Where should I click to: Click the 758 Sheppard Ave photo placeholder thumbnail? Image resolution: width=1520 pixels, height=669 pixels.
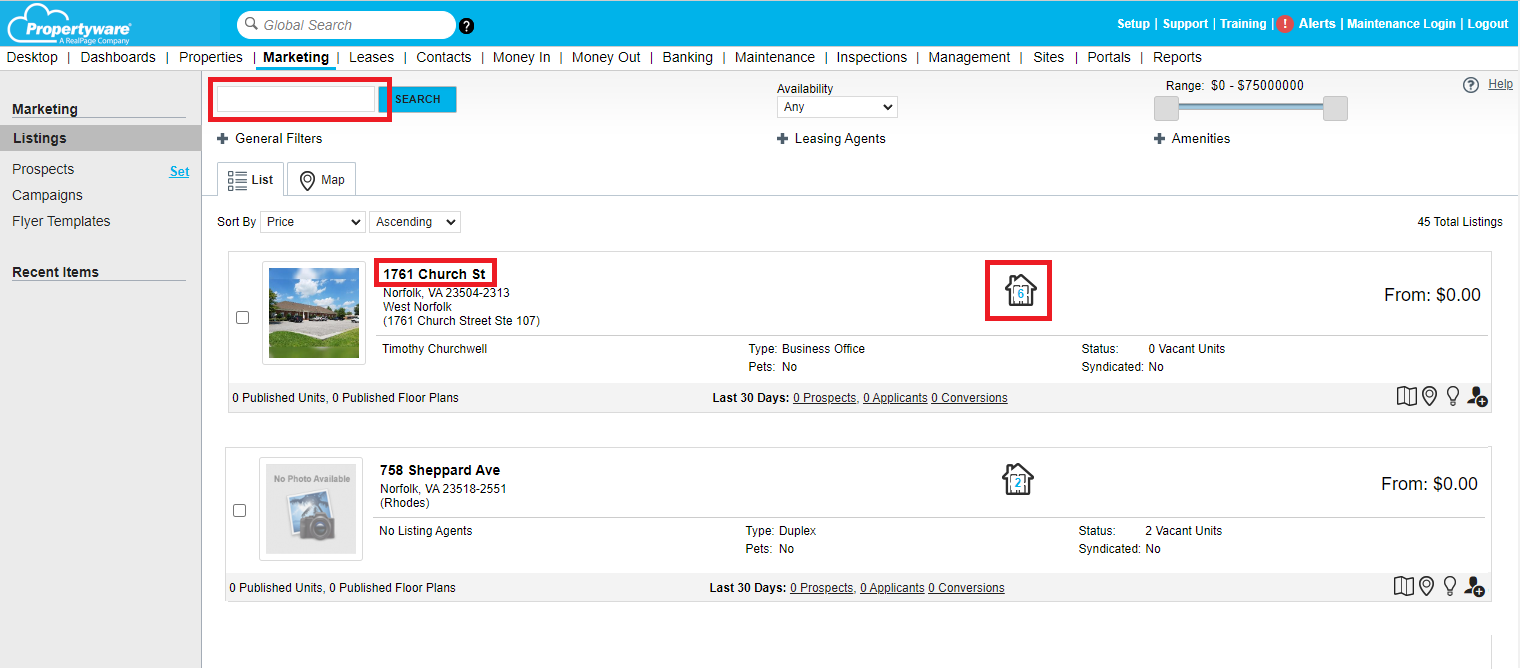311,509
